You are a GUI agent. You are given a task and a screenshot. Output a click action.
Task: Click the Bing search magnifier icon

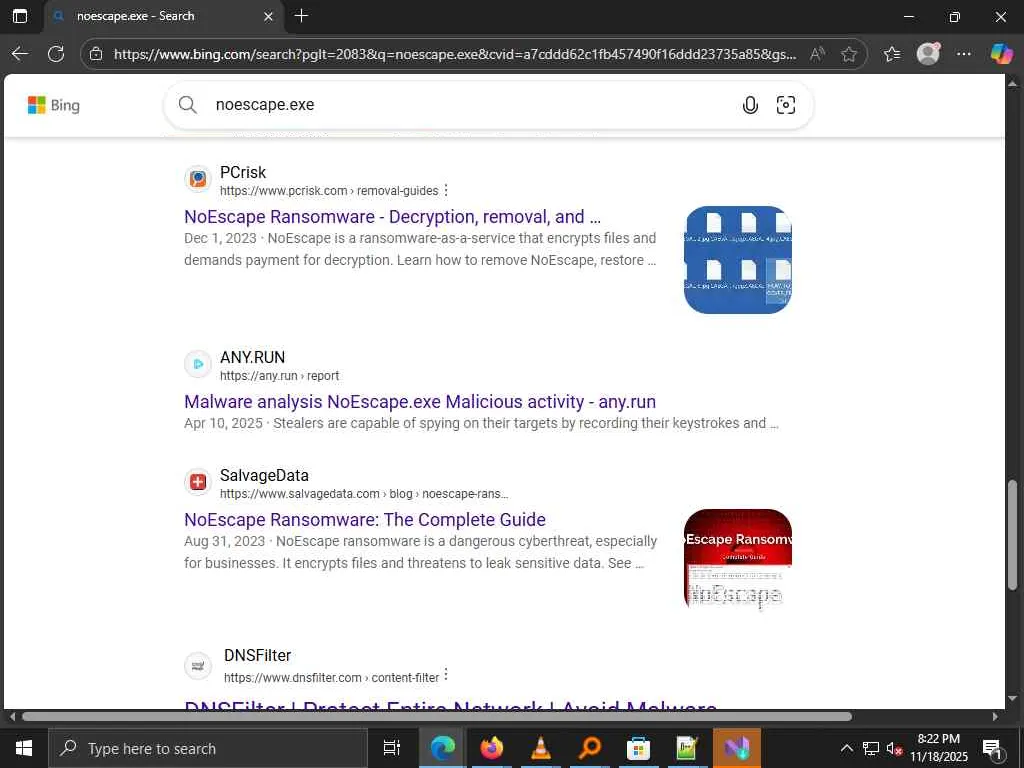(187, 104)
